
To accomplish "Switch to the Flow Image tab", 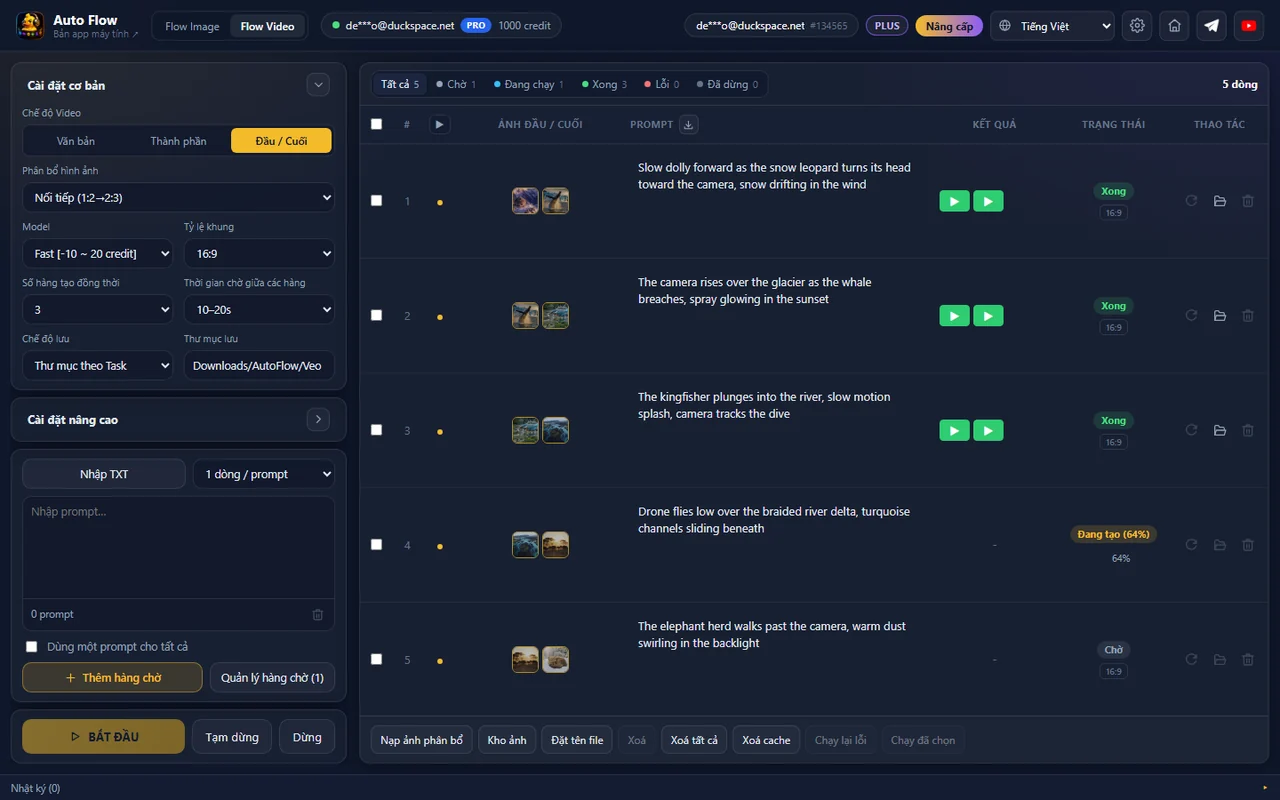I will 192,26.
